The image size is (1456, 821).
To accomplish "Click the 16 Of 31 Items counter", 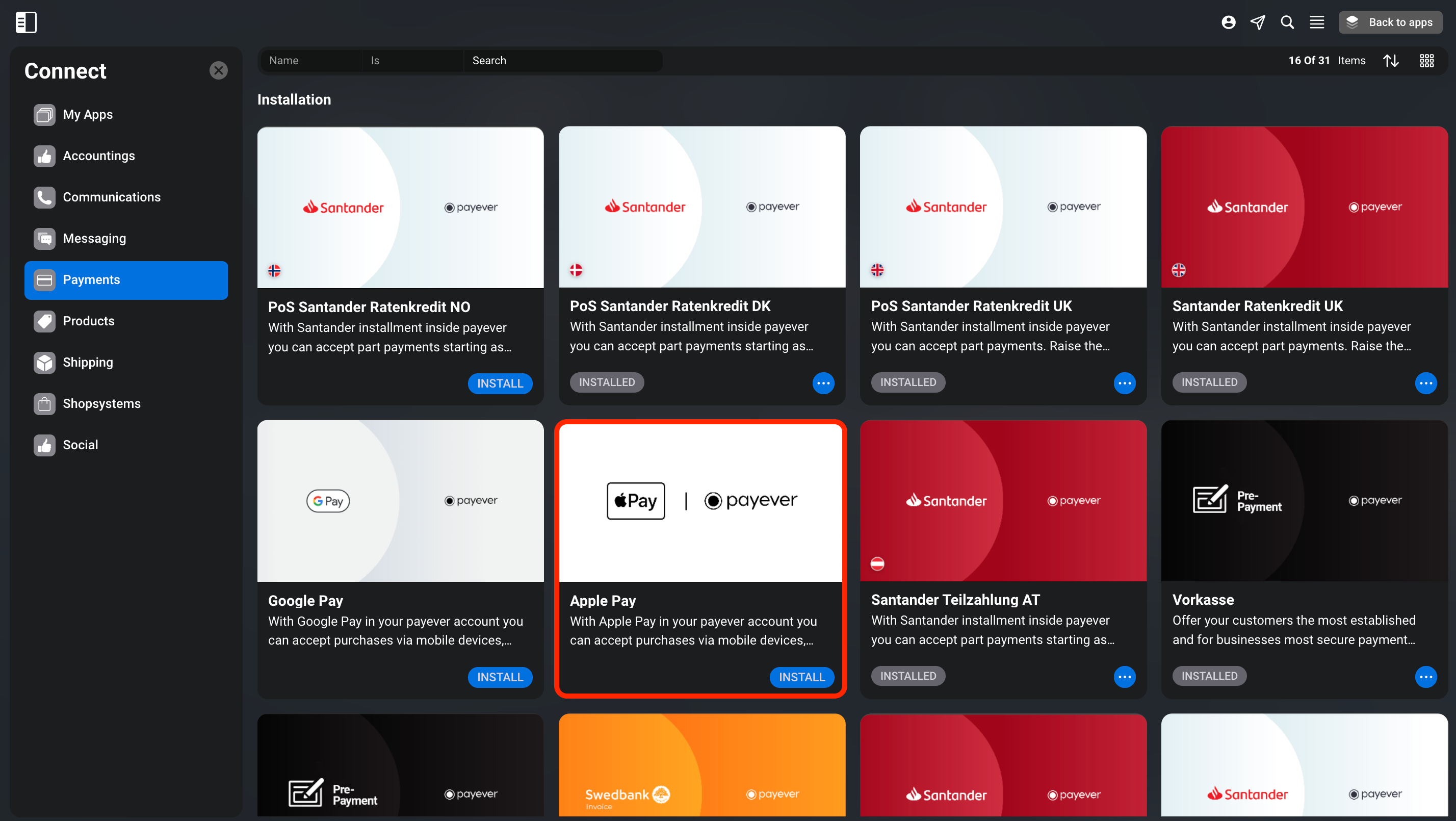I will (1327, 61).
